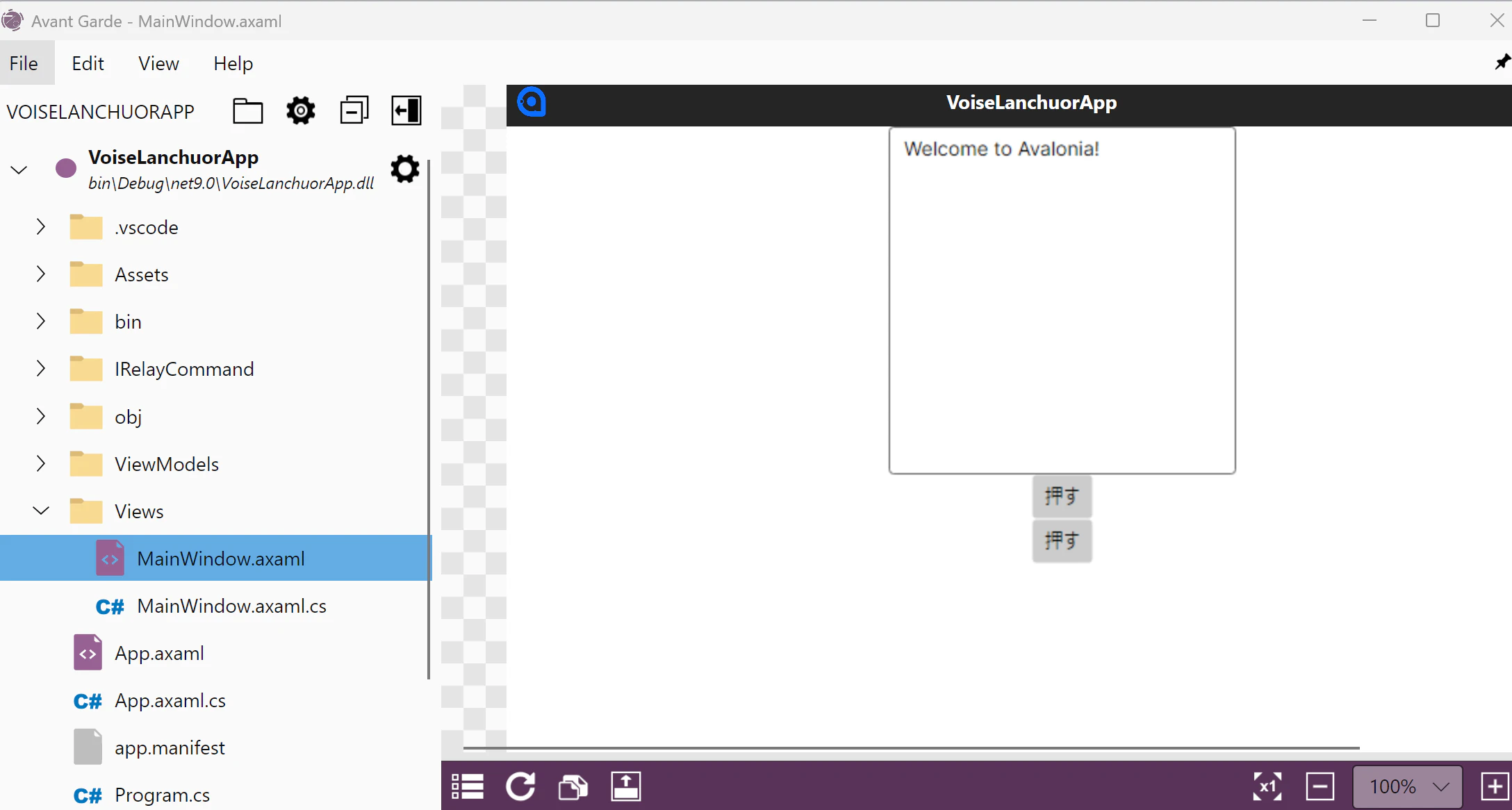The height and width of the screenshot is (810, 1512).
Task: Click the Avalonia logo in preview title bar
Action: click(532, 102)
